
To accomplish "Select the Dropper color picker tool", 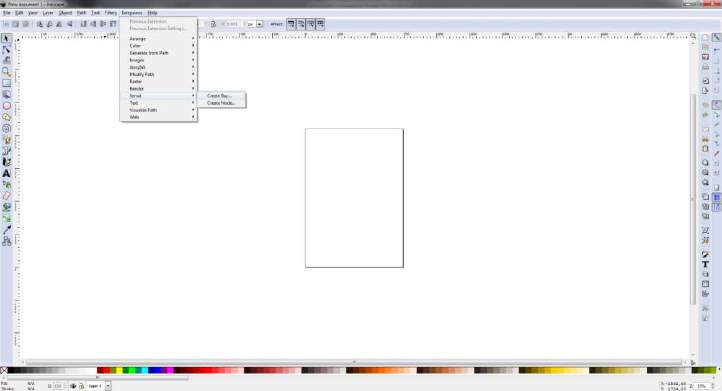I will pos(6,230).
